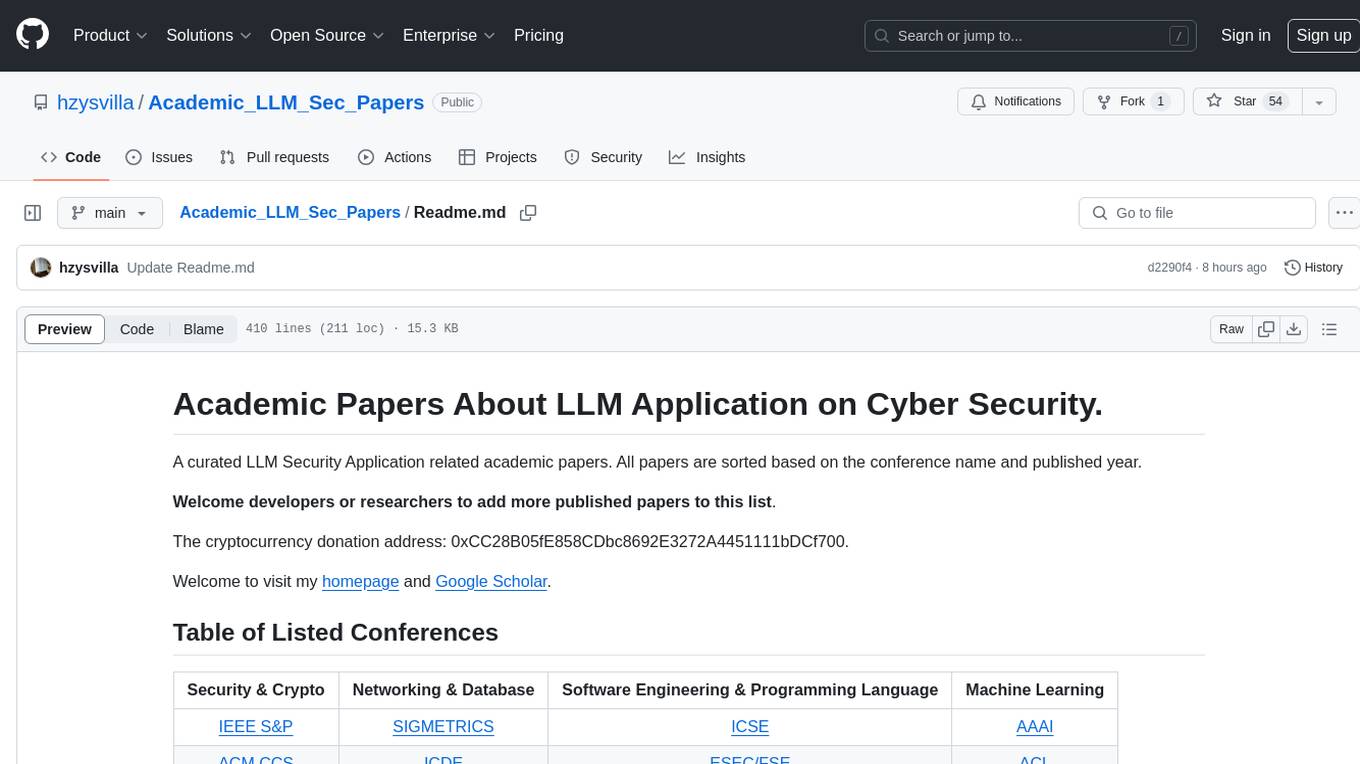Open hzysvilla avatar in commit row
This screenshot has height=764, width=1360.
[41, 267]
